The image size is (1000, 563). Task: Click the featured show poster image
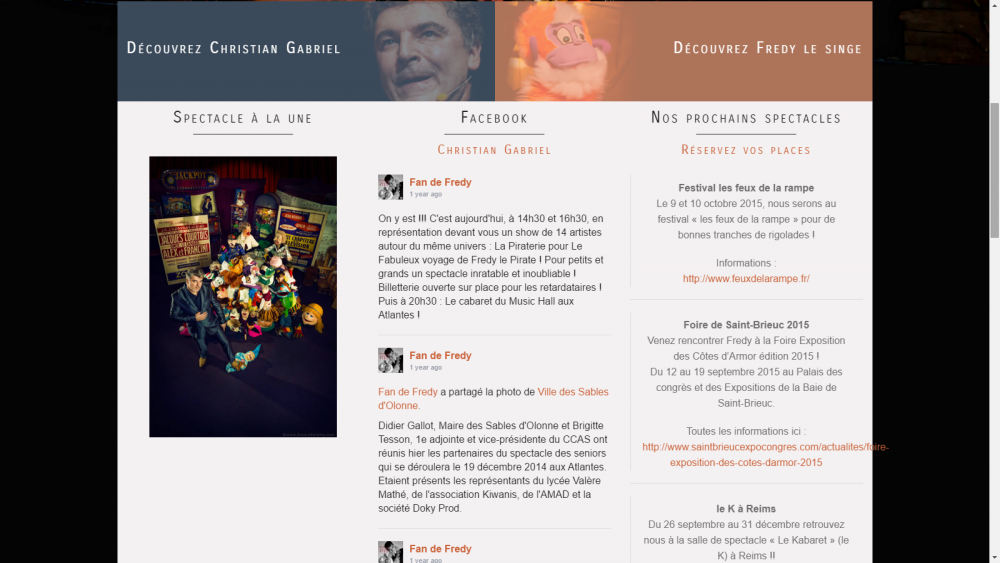[243, 296]
